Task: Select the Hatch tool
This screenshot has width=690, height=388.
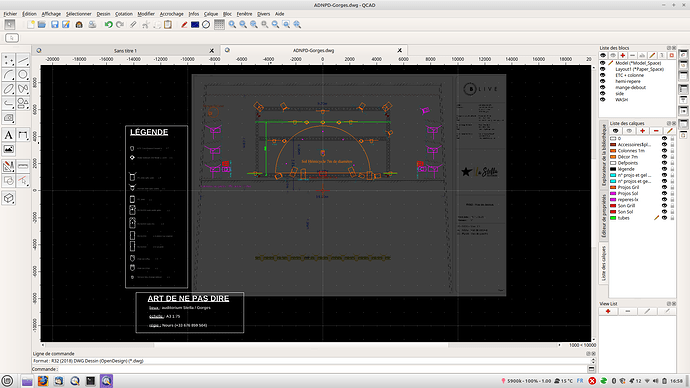Action: click(8, 118)
